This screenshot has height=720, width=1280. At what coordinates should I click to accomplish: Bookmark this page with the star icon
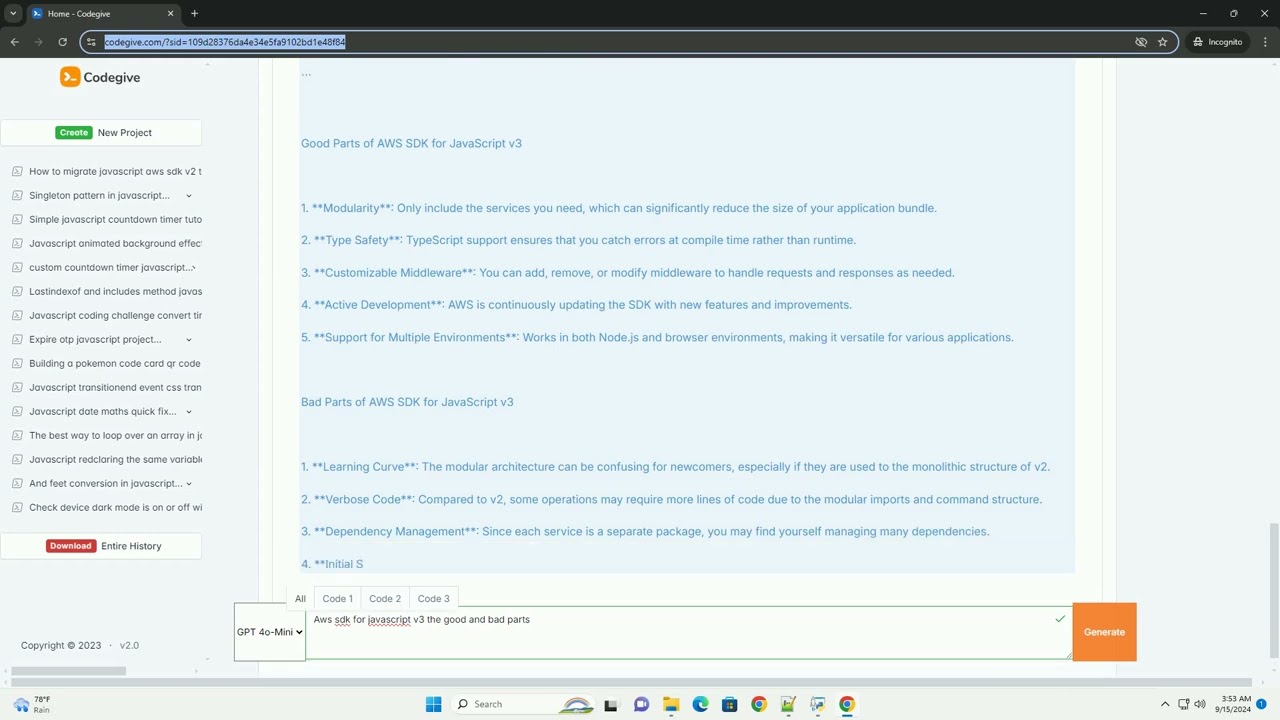tap(1162, 42)
